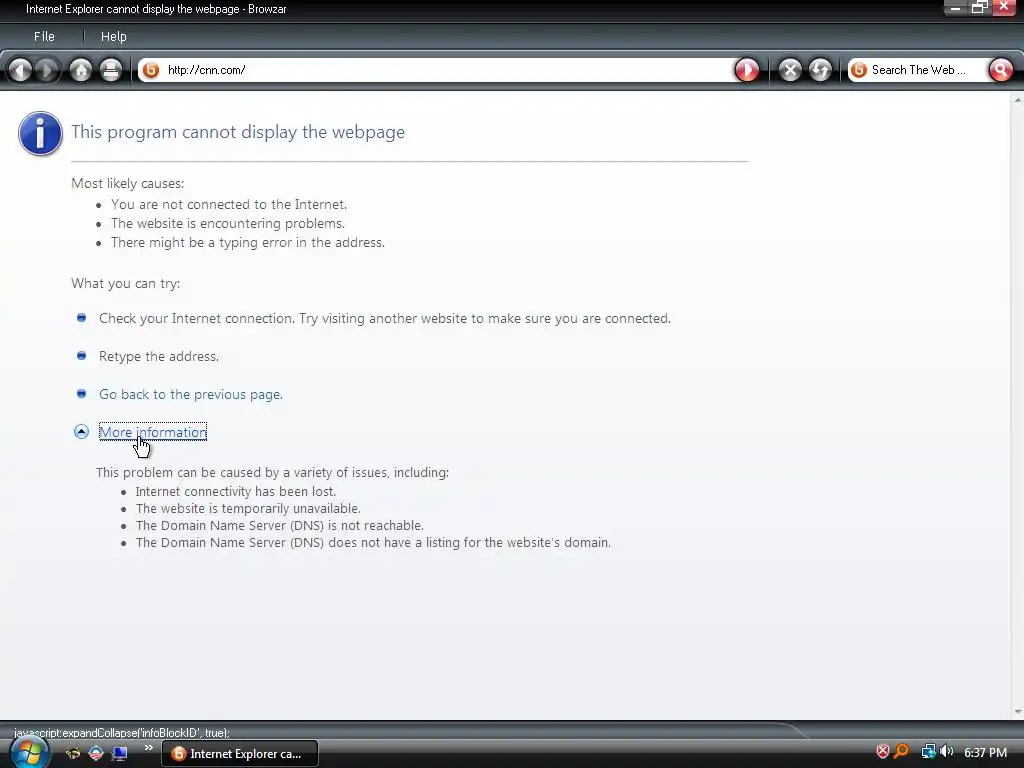
Task: Stop loading with the X button
Action: click(x=790, y=70)
